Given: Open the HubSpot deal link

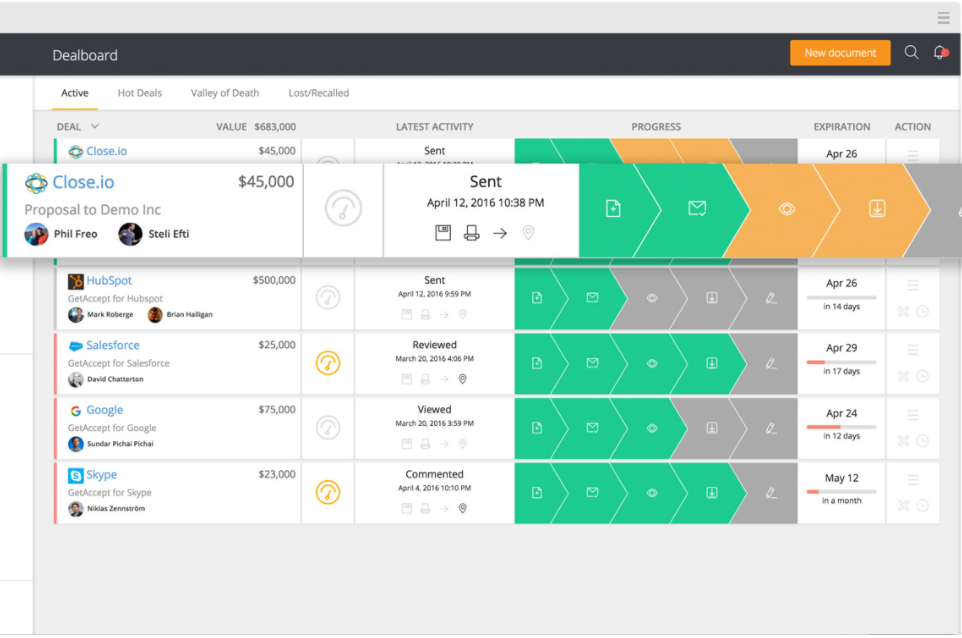Looking at the screenshot, I should click(109, 280).
